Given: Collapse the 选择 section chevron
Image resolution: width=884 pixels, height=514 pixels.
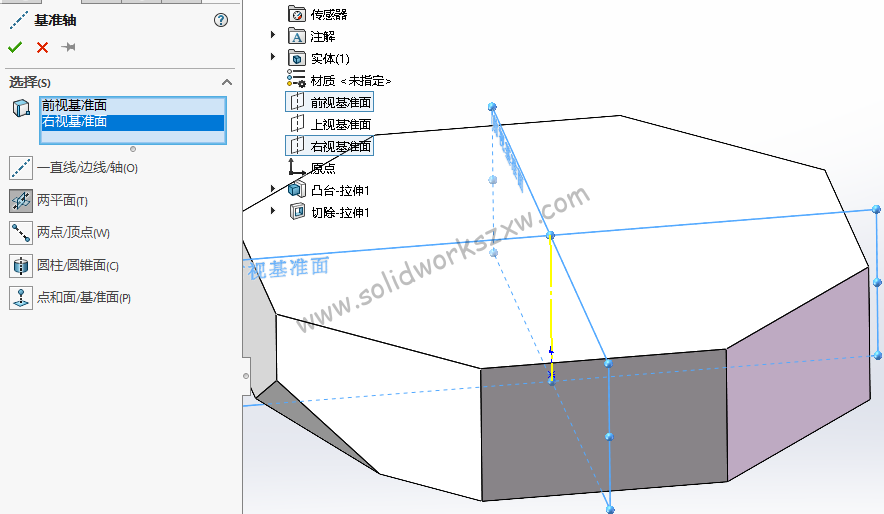Looking at the screenshot, I should [227, 82].
